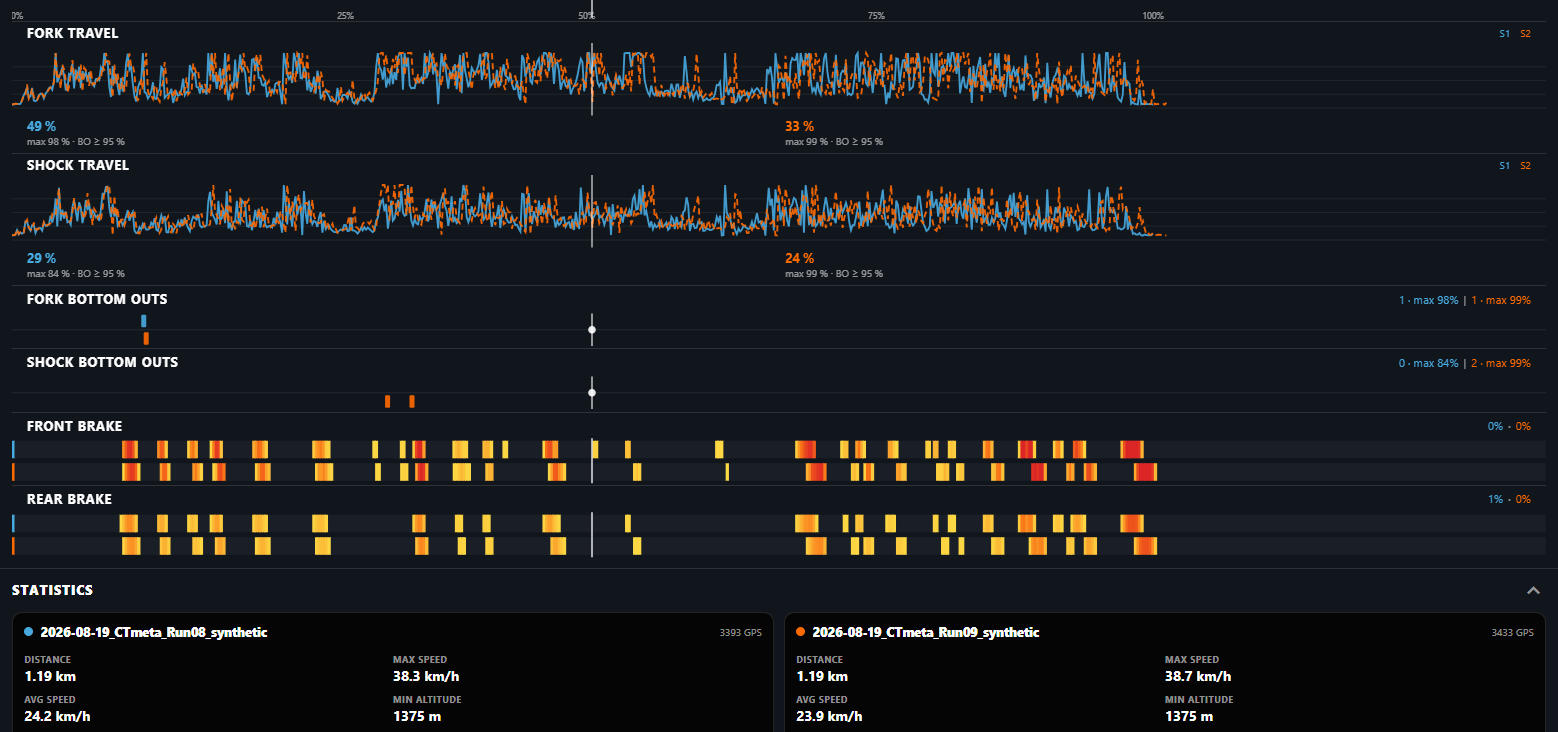Click the 100% axis label
This screenshot has width=1558, height=732.
(1153, 16)
